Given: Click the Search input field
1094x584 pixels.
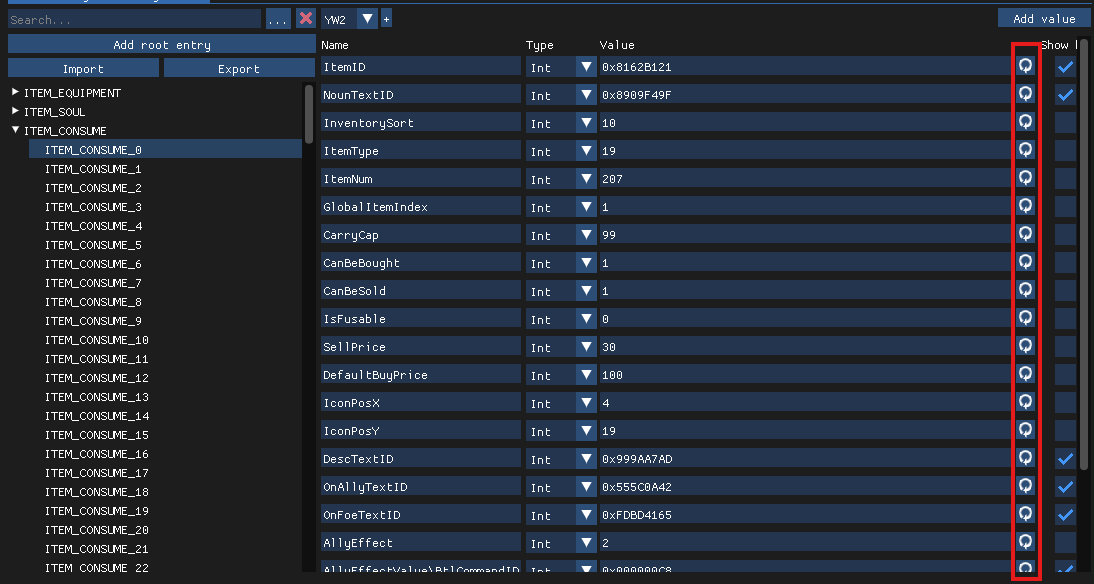Looking at the screenshot, I should coord(135,19).
